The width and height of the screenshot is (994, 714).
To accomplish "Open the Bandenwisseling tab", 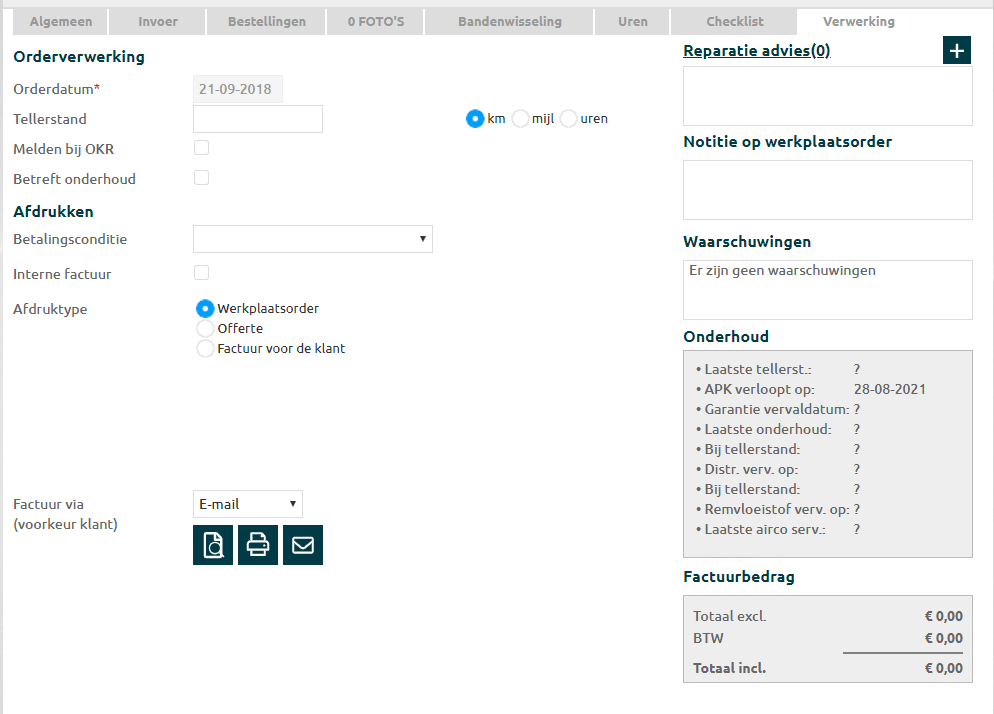I will click(509, 21).
